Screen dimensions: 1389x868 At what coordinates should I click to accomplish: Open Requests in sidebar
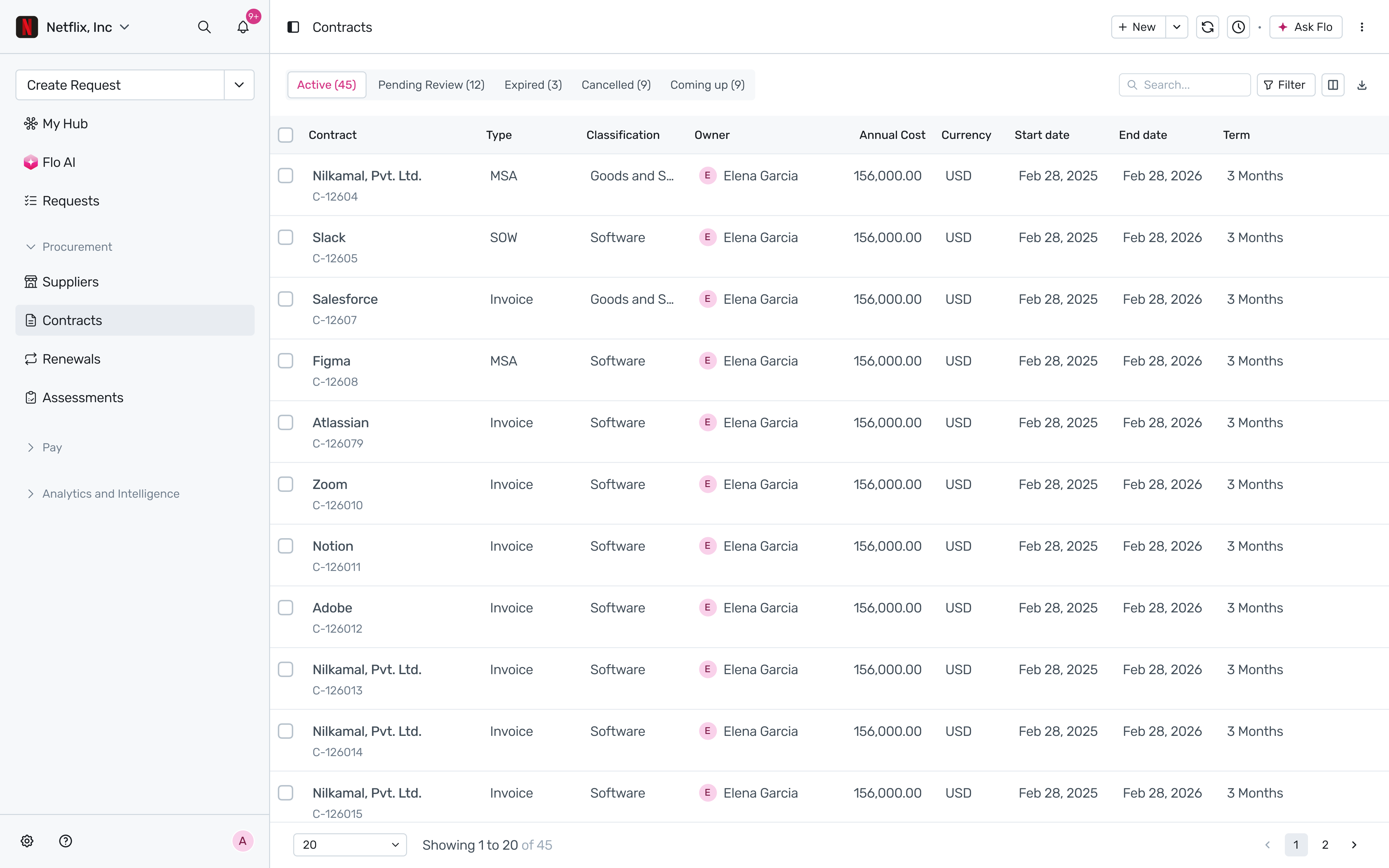pyautogui.click(x=135, y=200)
